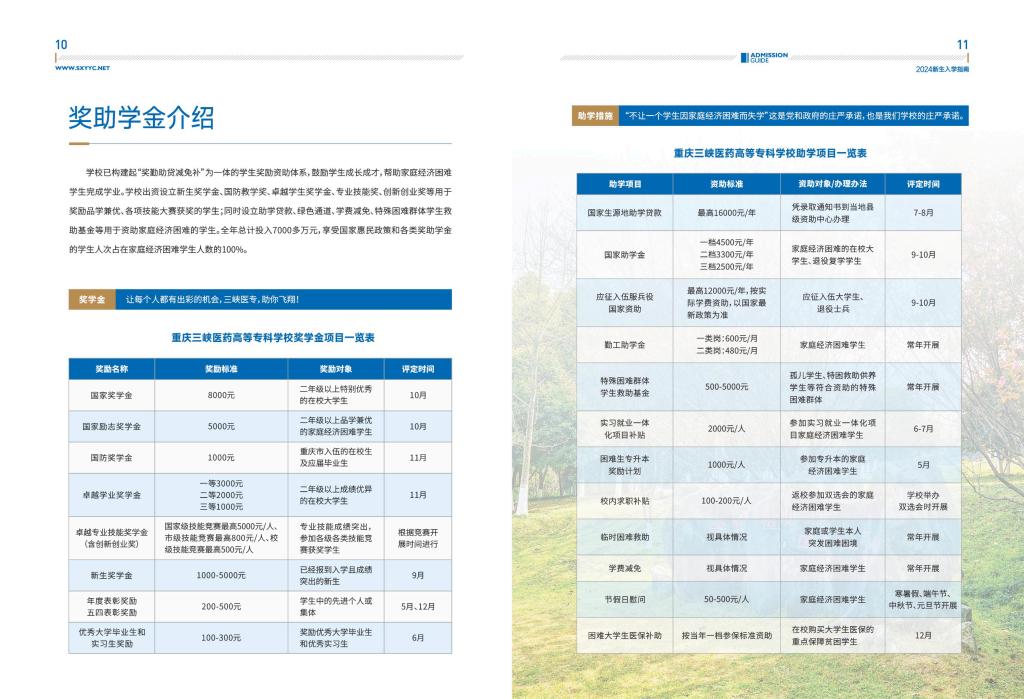Viewport: 1024px width, 699px height.
Task: Click '评定时间' header in scholarship table
Action: (418, 369)
